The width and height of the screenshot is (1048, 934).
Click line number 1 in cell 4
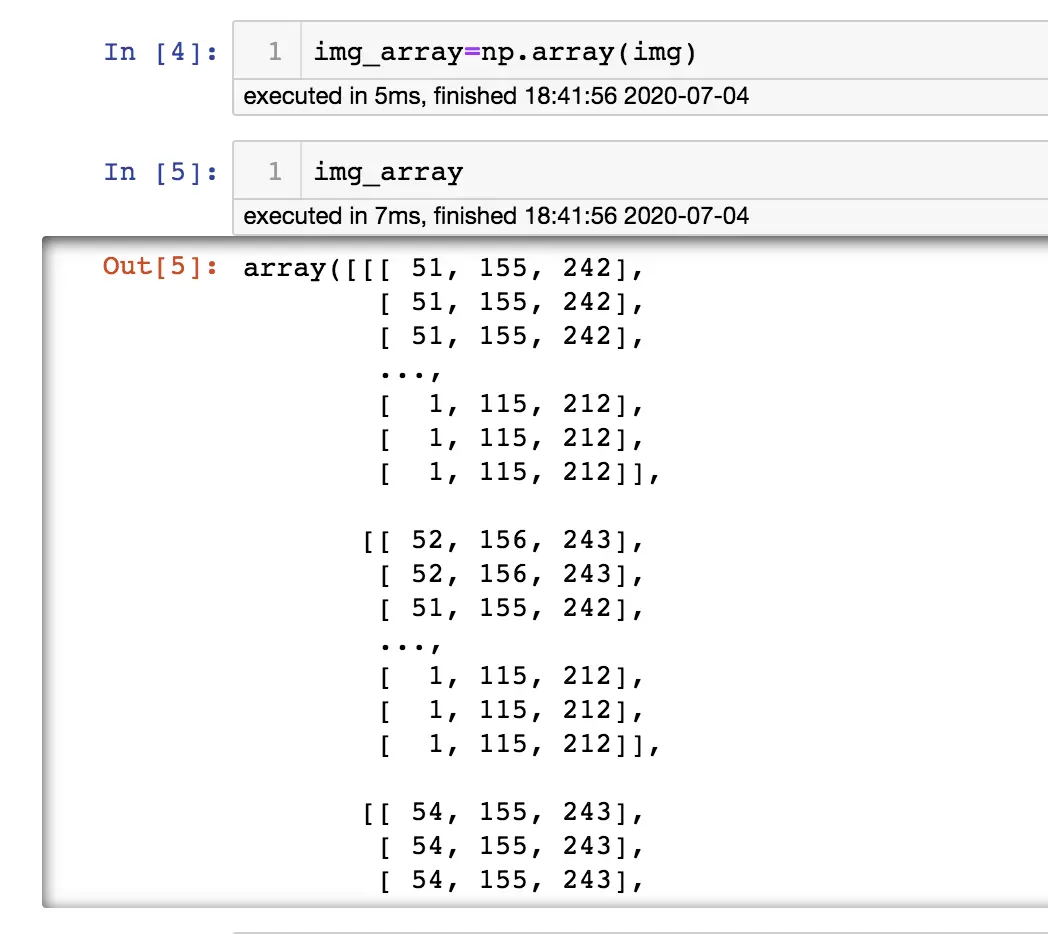275,52
